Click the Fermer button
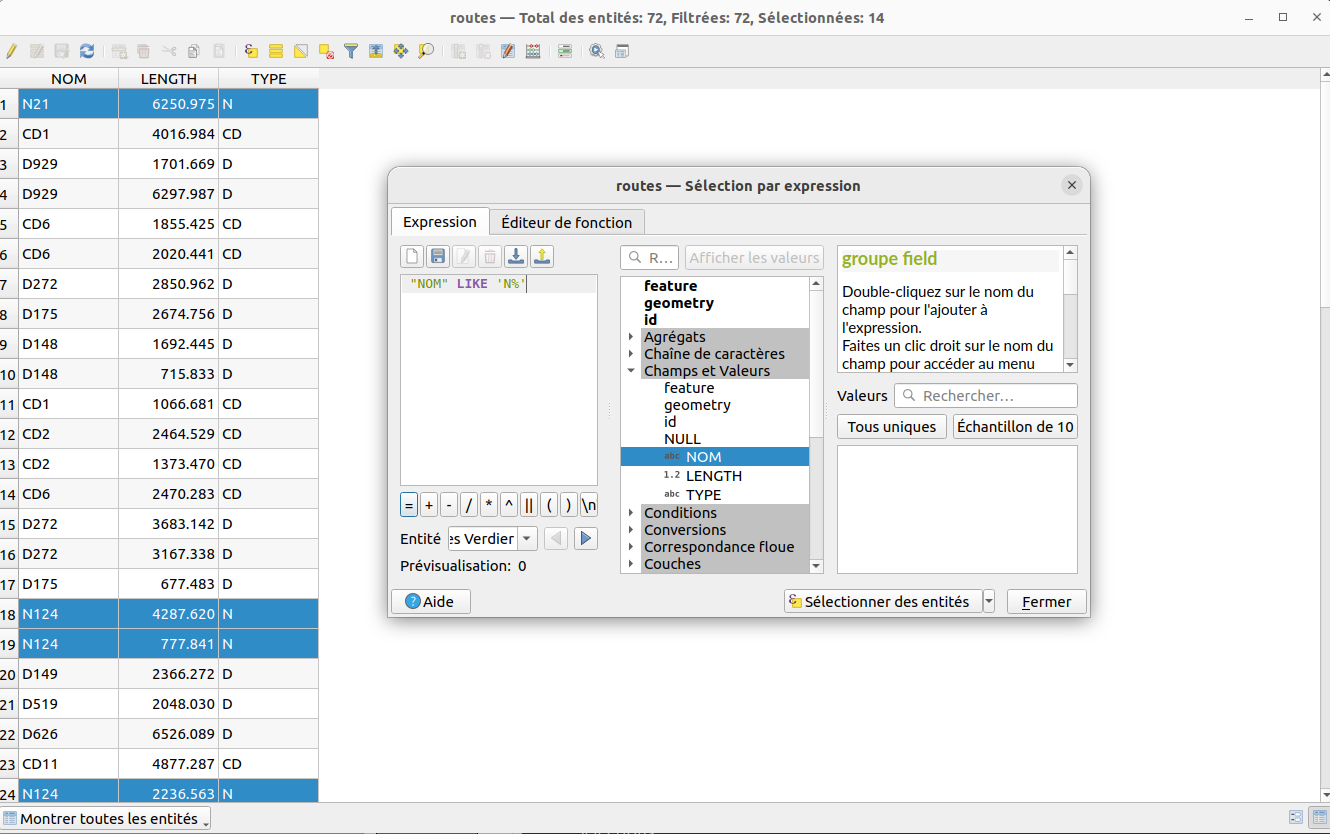Image resolution: width=1330 pixels, height=834 pixels. point(1047,601)
